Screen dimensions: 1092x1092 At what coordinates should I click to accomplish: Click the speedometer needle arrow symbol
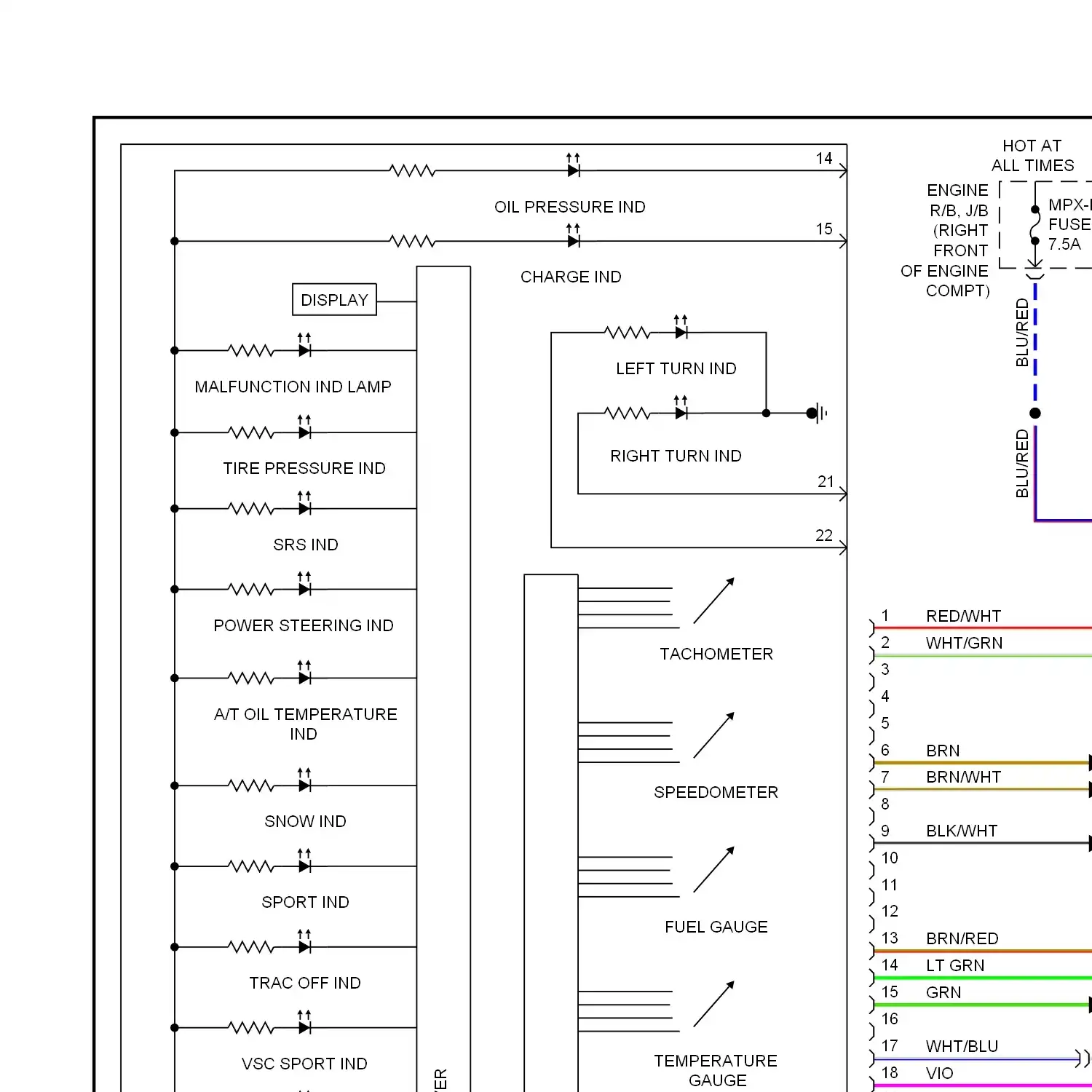[713, 735]
